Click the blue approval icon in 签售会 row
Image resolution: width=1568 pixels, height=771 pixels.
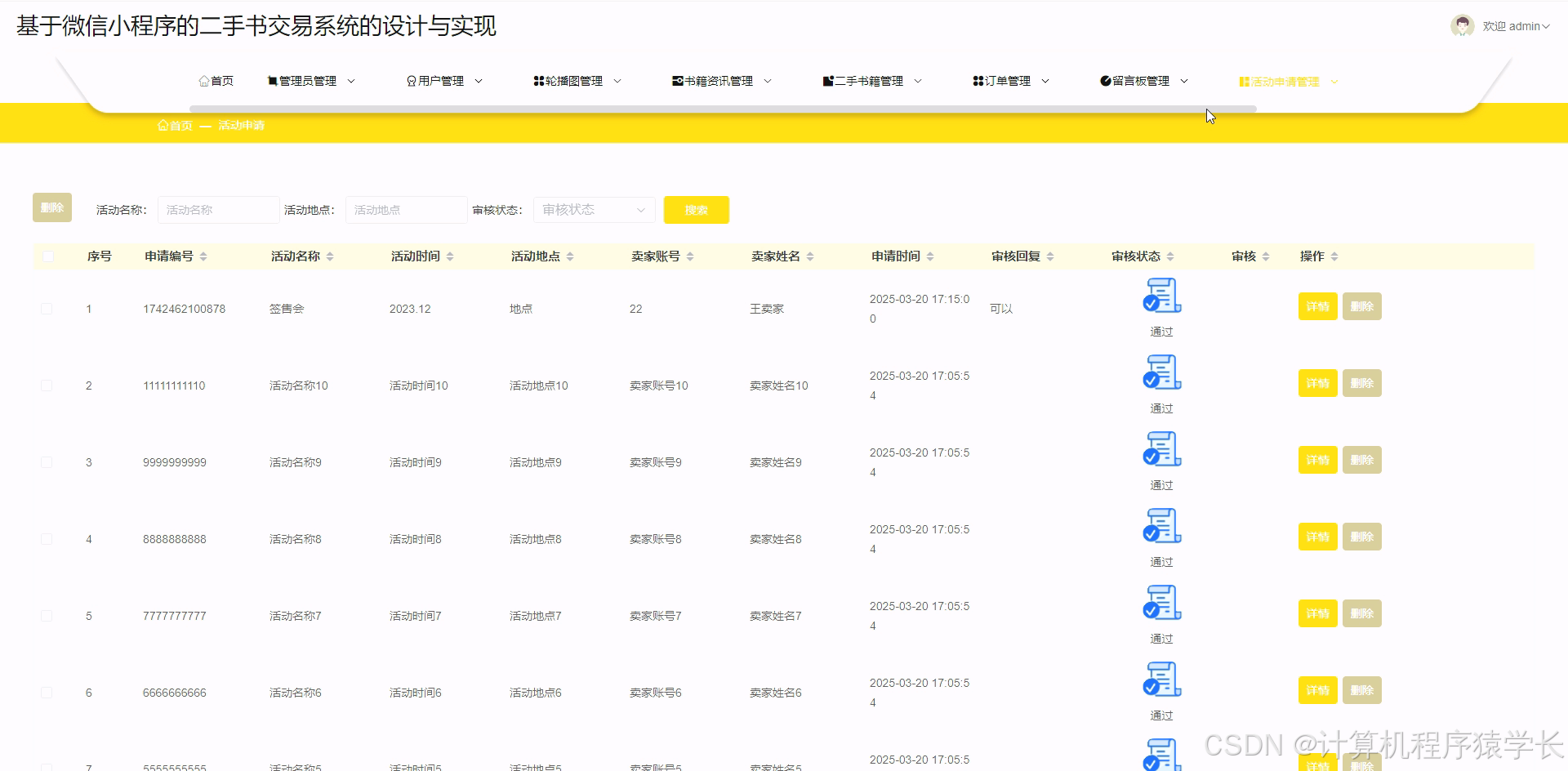click(1160, 296)
